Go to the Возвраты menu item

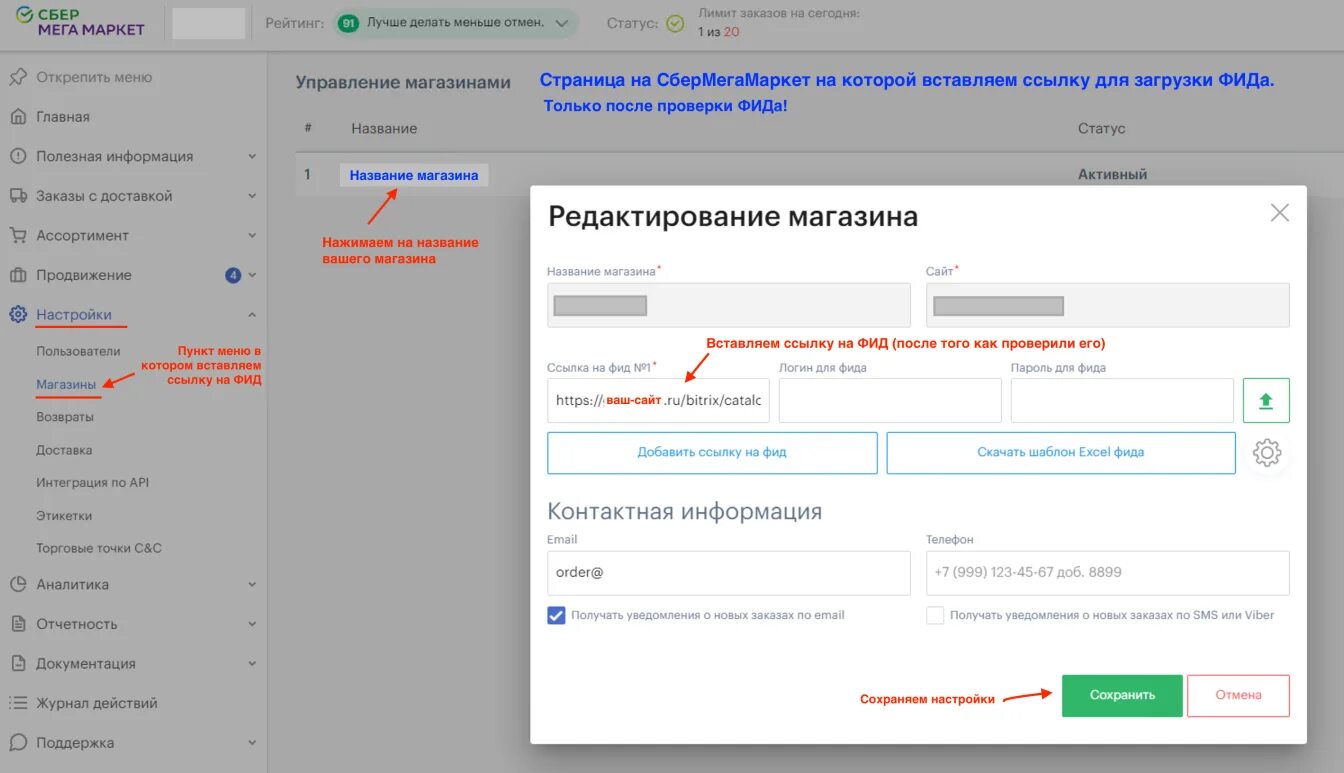pyautogui.click(x=65, y=417)
